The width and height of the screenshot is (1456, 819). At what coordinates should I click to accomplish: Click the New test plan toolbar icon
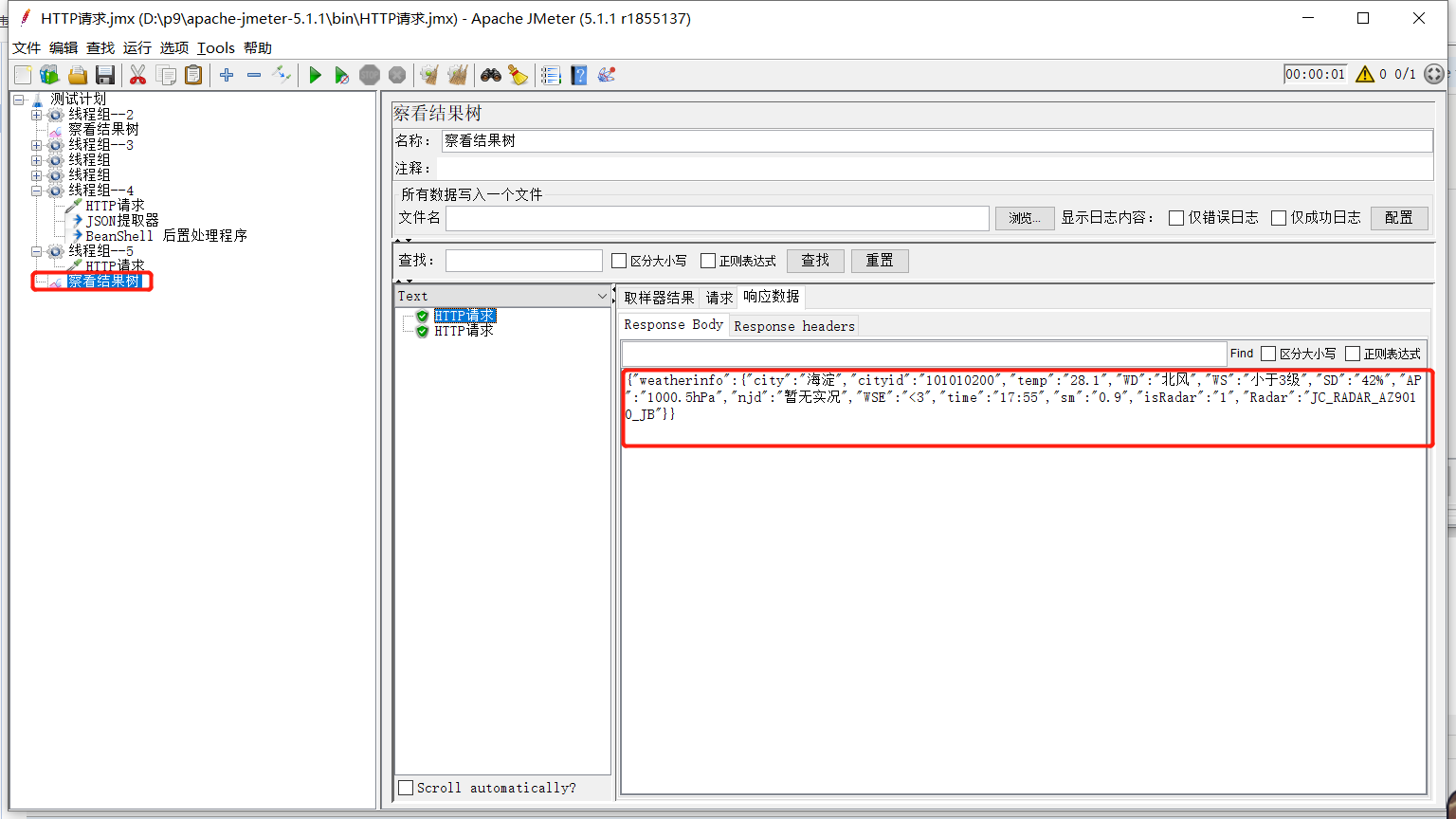pyautogui.click(x=23, y=75)
